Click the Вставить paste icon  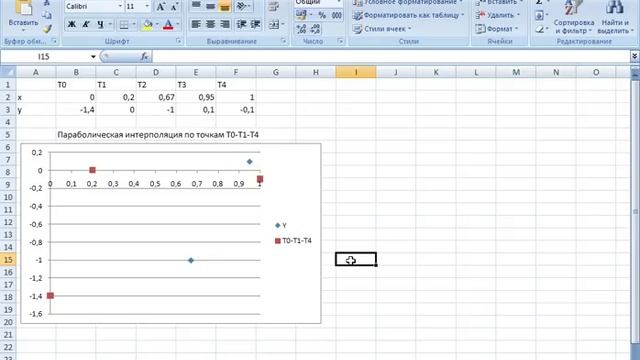coord(23,8)
